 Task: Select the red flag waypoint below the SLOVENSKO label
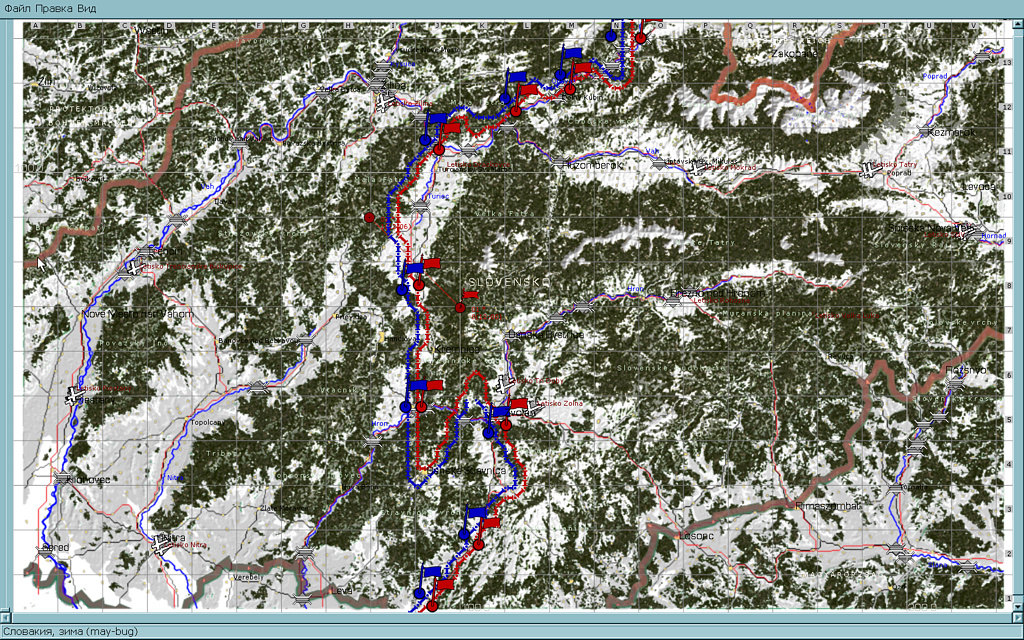pyautogui.click(x=460, y=308)
